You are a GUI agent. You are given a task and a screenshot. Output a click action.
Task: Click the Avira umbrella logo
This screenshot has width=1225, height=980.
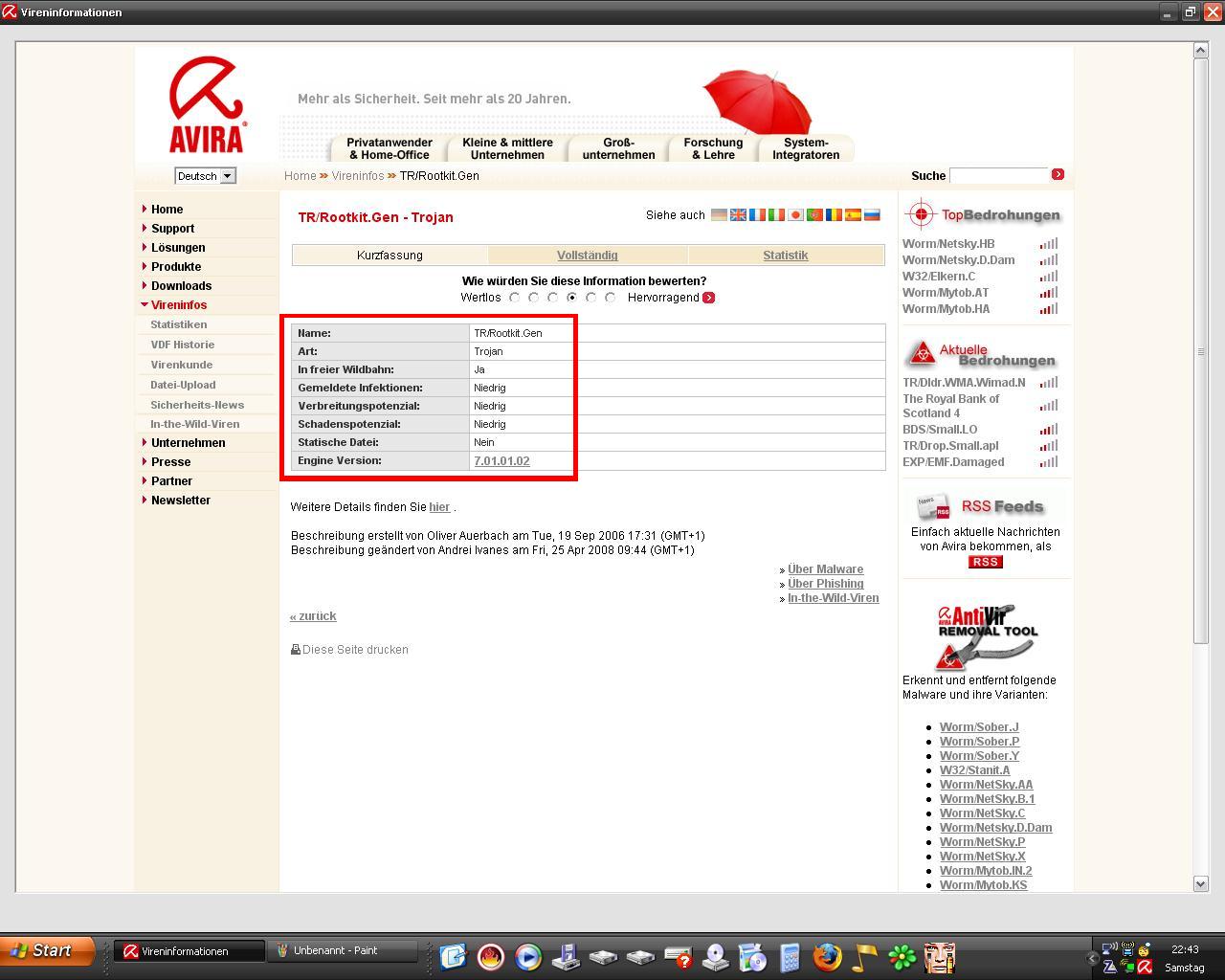208,104
